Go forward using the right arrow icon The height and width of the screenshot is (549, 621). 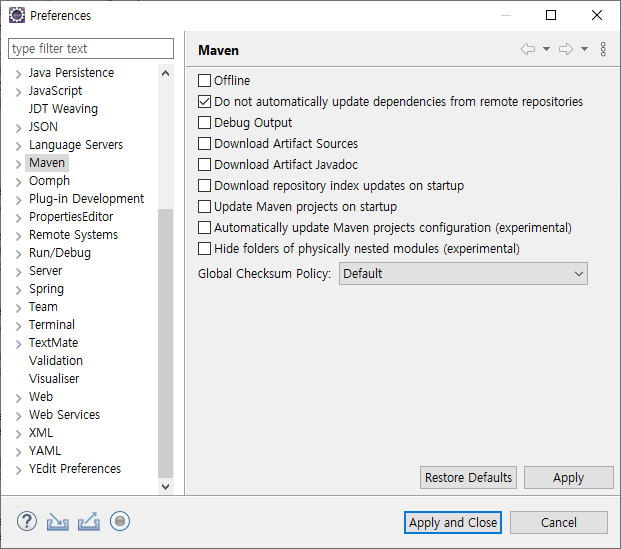[x=566, y=49]
